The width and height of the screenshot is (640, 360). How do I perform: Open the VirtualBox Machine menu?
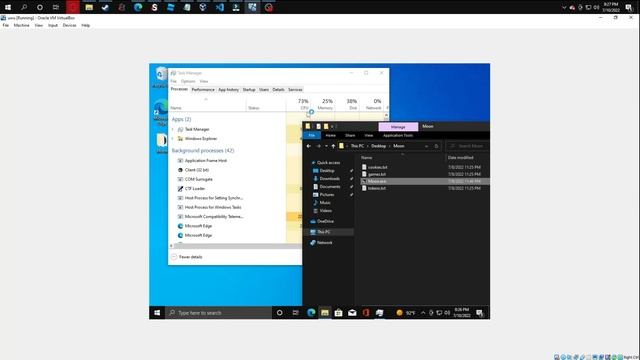(21, 25)
